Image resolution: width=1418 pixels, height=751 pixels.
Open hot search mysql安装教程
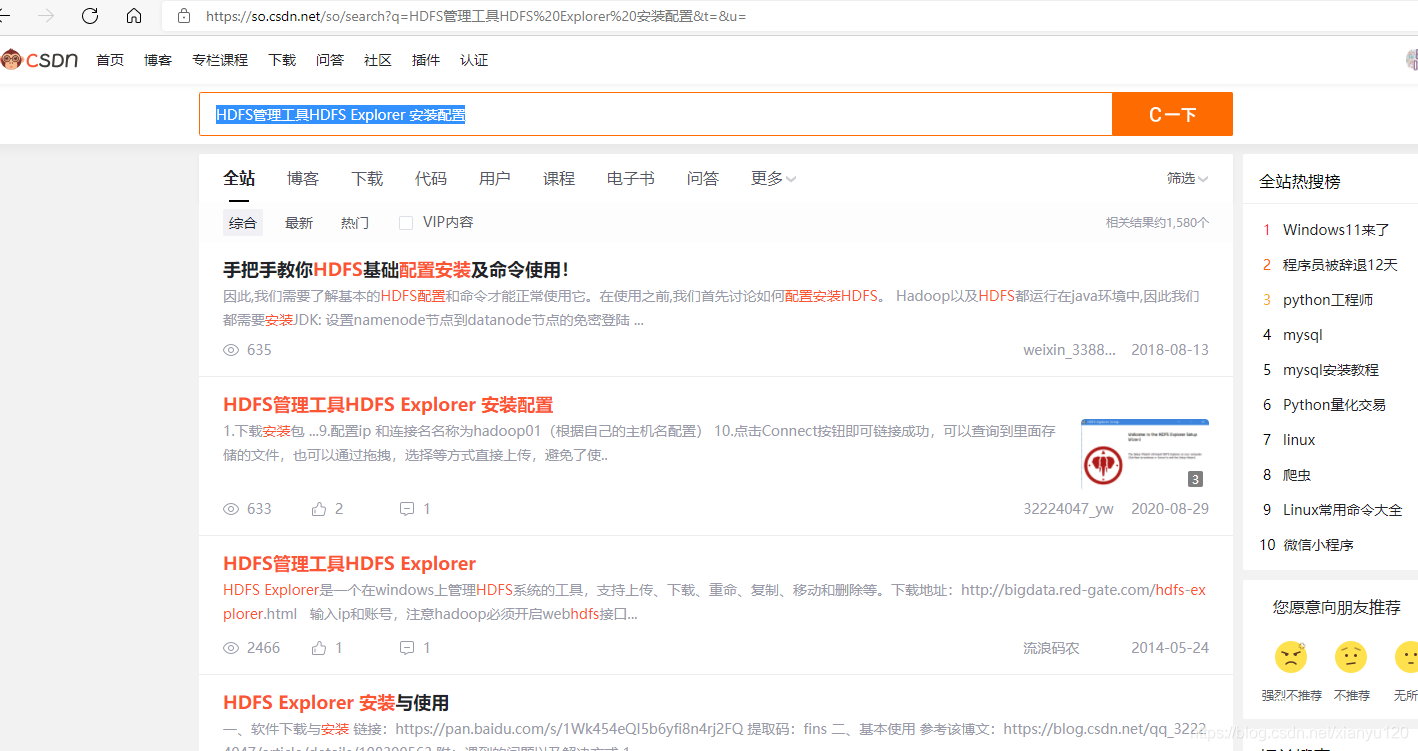(x=1331, y=370)
